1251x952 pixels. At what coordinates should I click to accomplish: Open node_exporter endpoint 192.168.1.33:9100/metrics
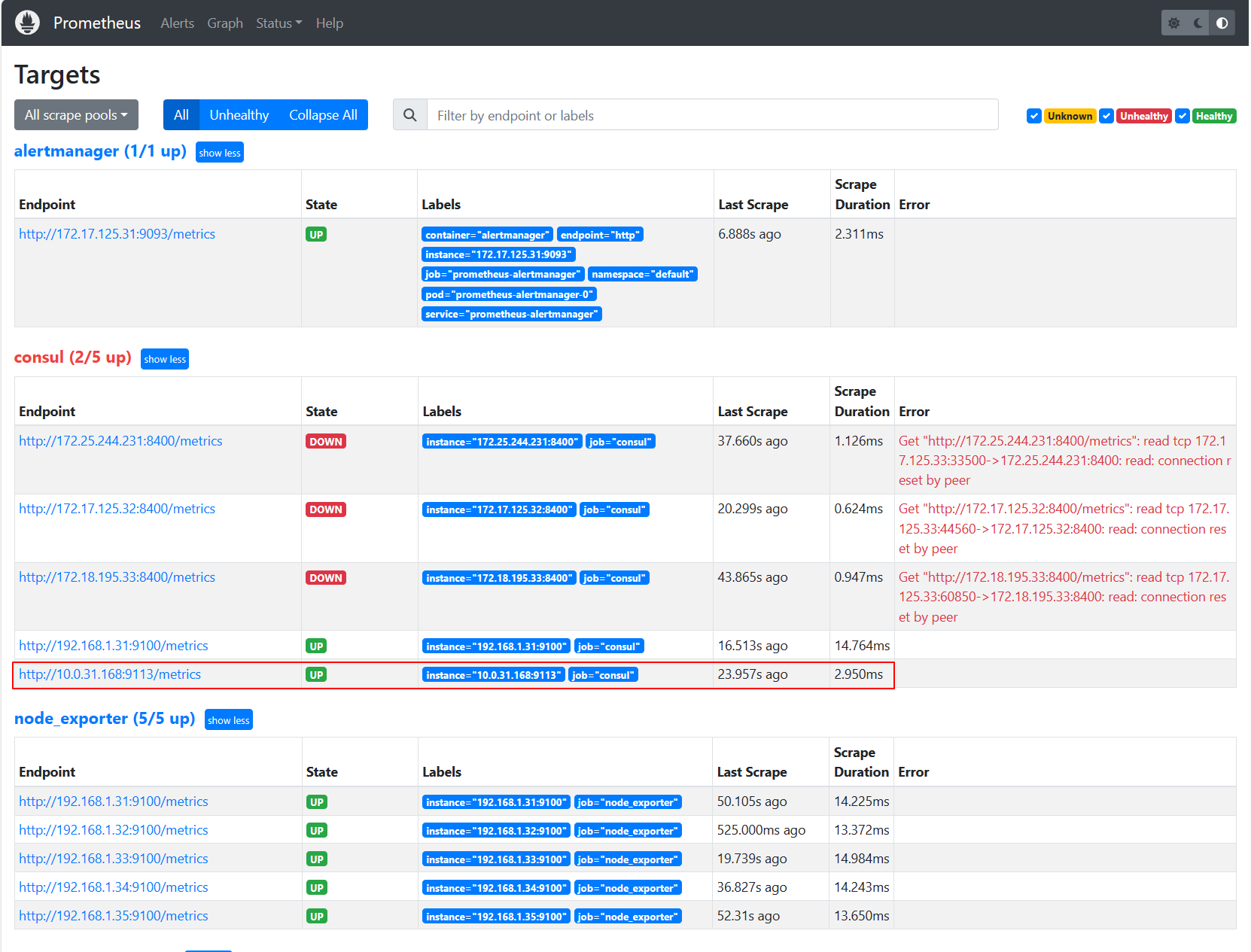pyautogui.click(x=114, y=859)
